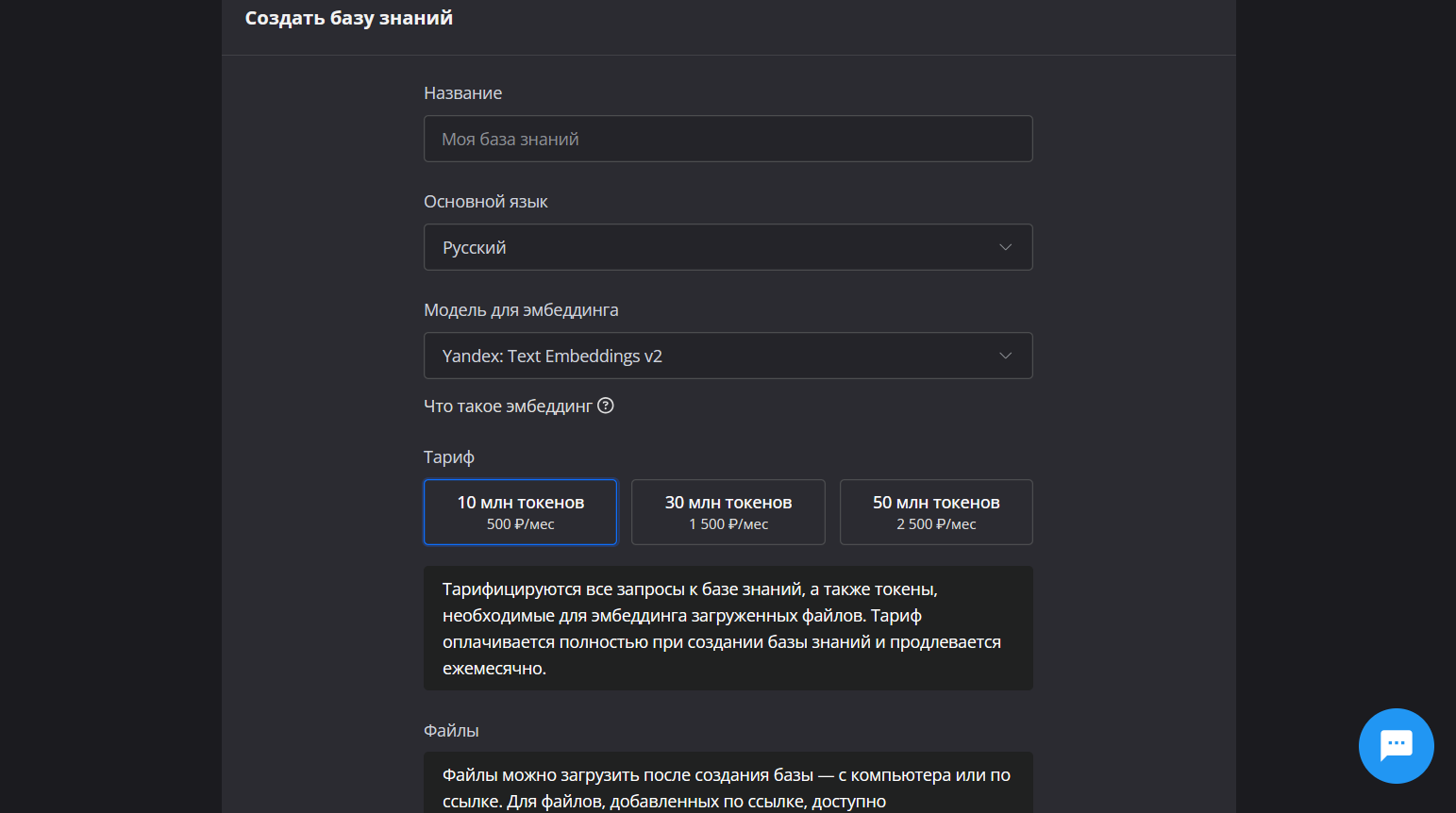This screenshot has height=813, width=1456.
Task: Click the "Название" field label
Action: coord(462,93)
